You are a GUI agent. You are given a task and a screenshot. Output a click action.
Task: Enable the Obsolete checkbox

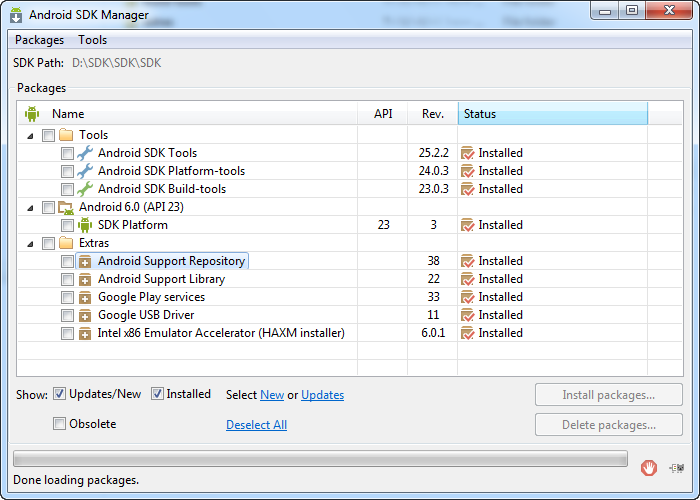tap(60, 424)
